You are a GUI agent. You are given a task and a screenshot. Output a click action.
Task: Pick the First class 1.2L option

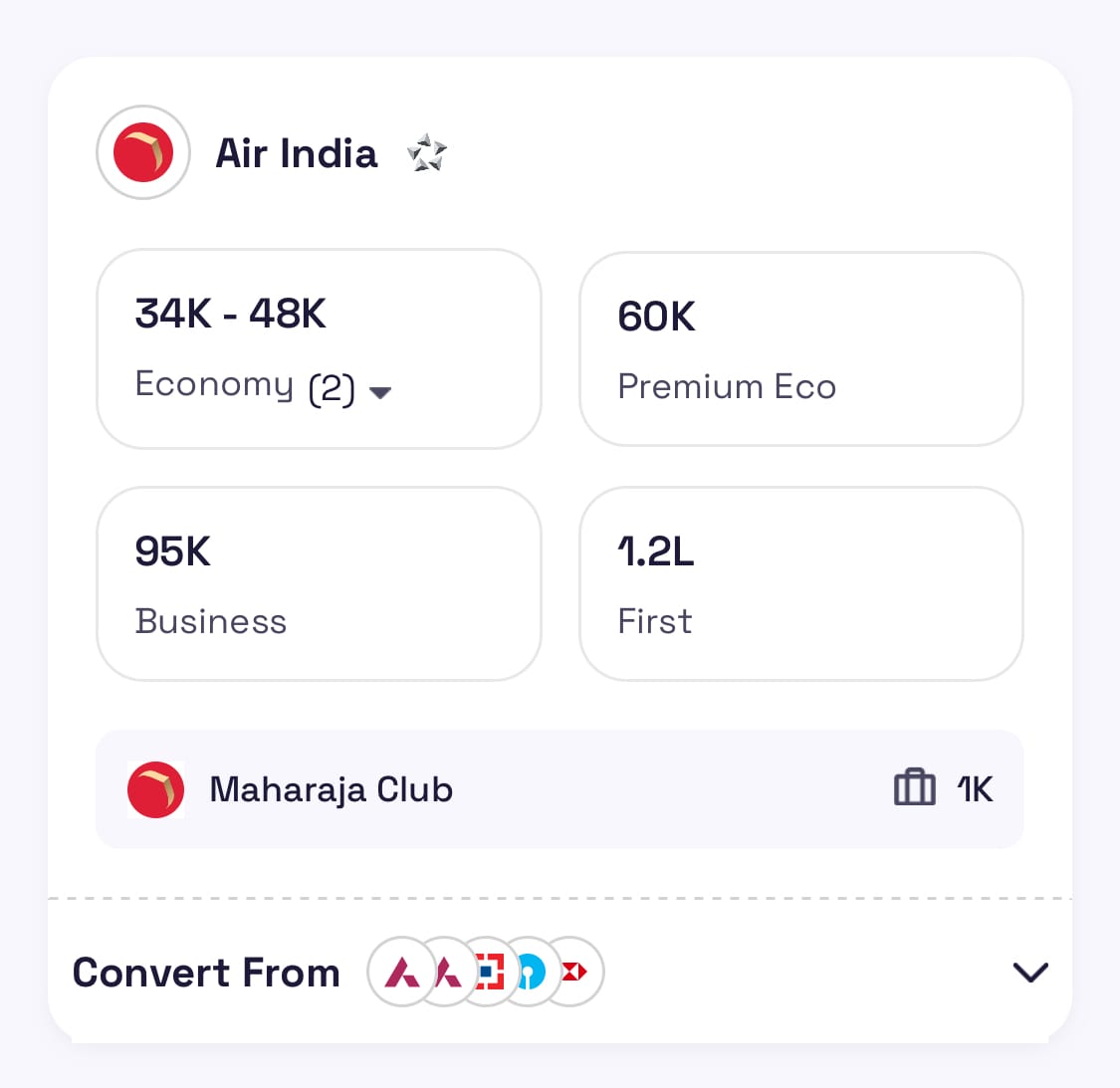tap(800, 583)
